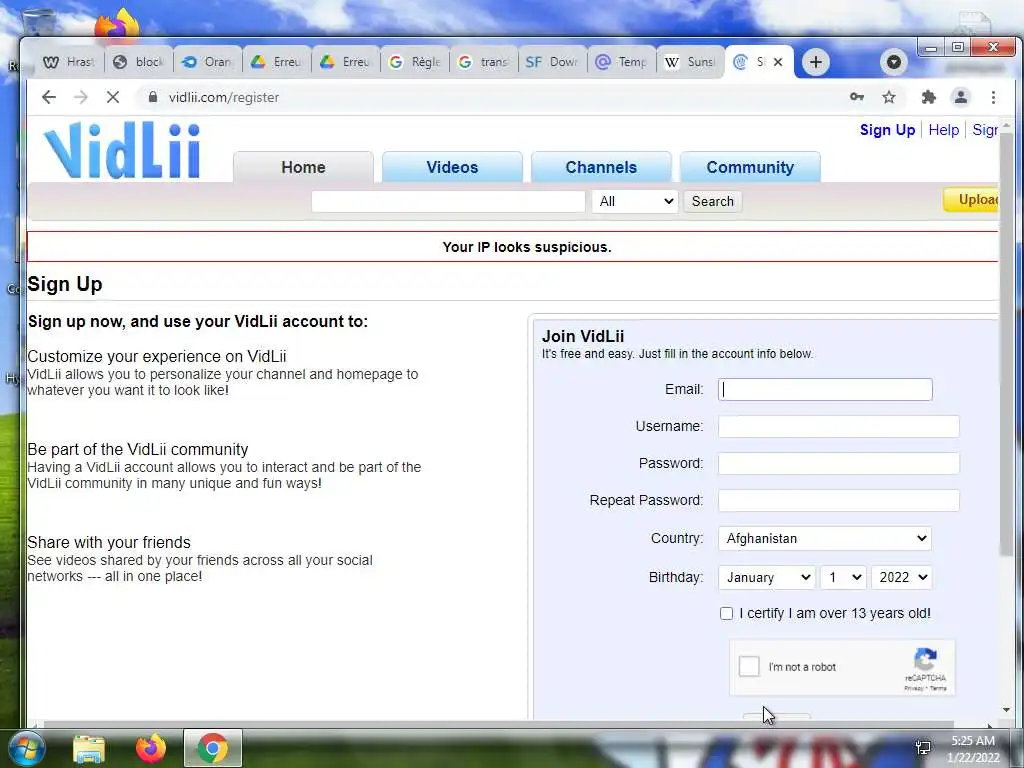This screenshot has width=1024, height=768.
Task: Switch to the Google 'Règle' tab
Action: 415,62
